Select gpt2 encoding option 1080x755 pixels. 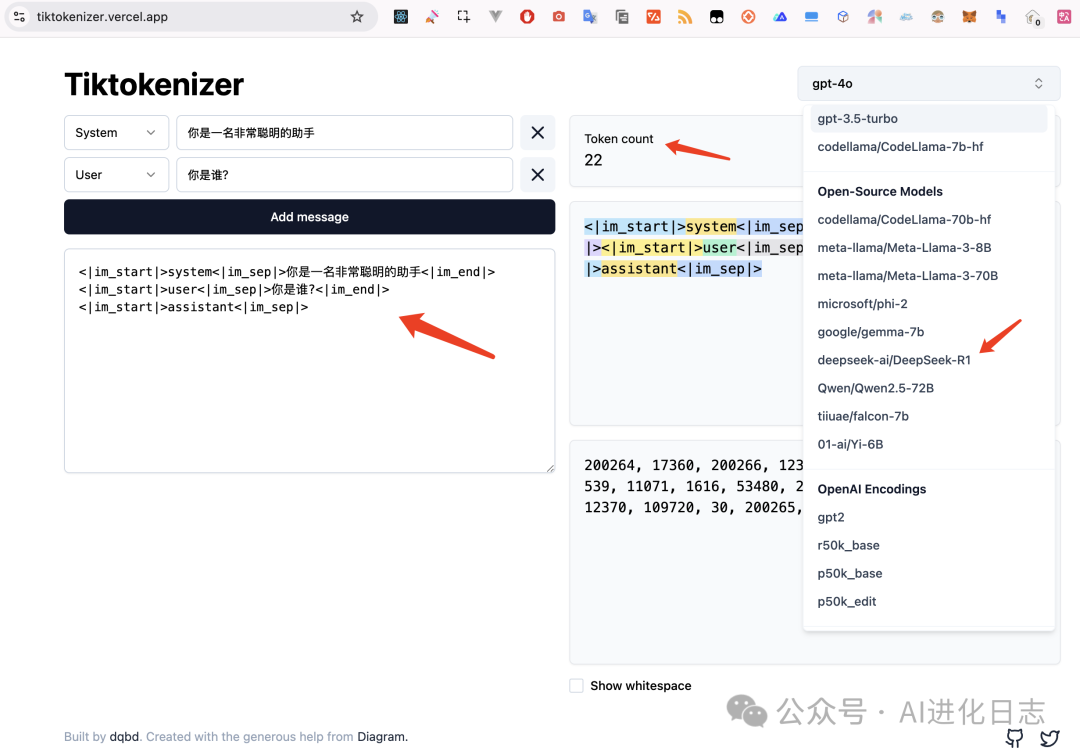928,517
